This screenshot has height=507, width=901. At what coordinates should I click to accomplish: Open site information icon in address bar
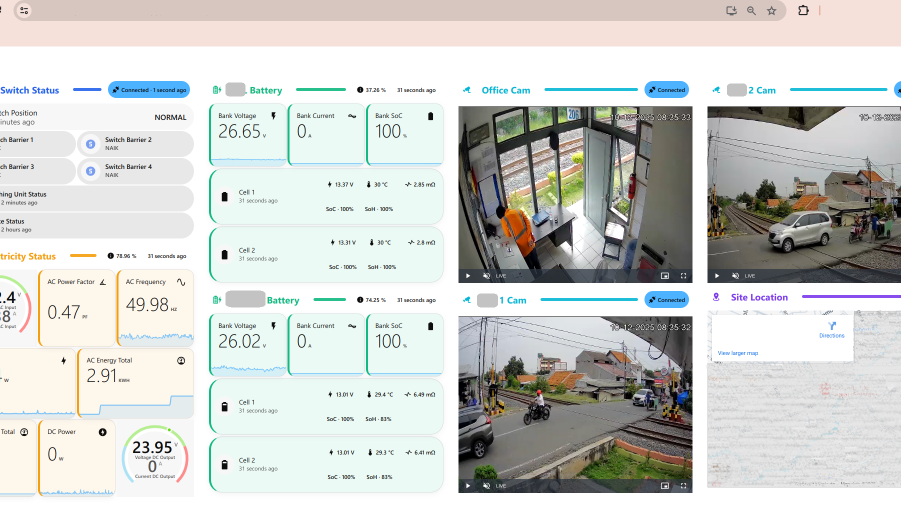[x=24, y=11]
